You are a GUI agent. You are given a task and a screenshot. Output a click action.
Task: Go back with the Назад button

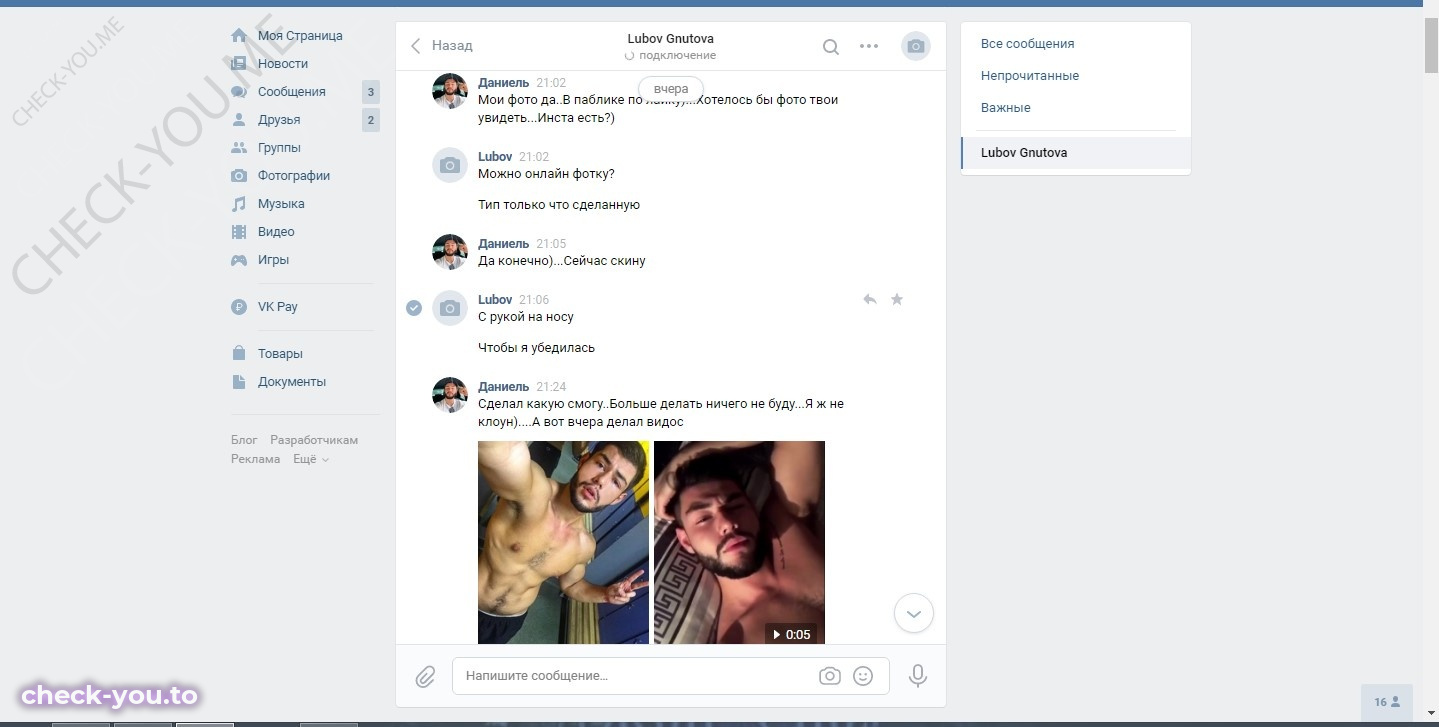pyautogui.click(x=442, y=46)
